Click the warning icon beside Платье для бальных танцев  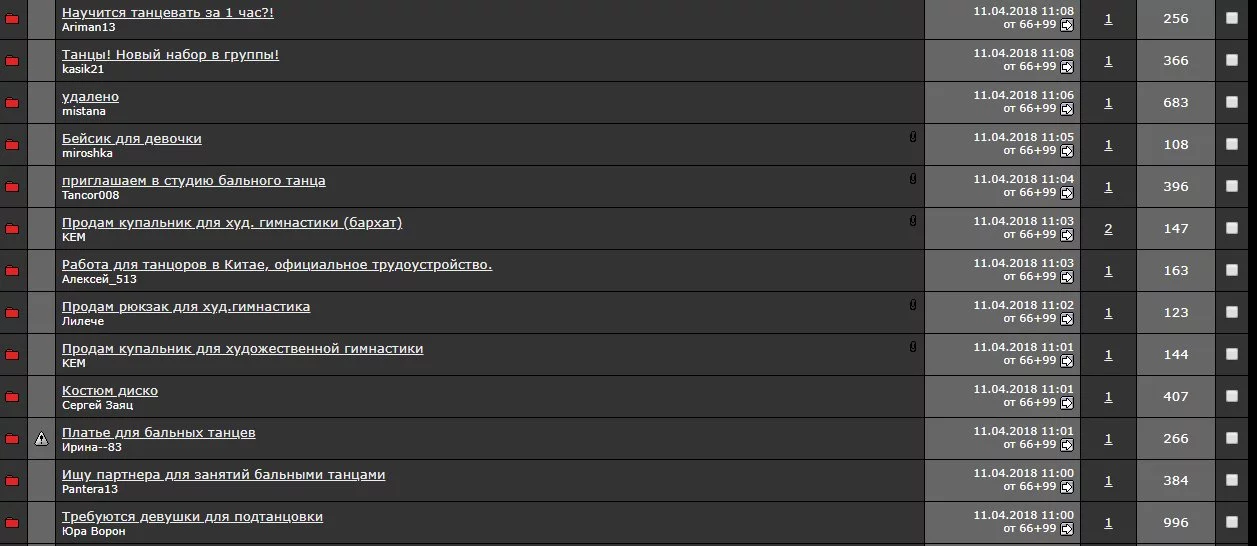[x=41, y=439]
